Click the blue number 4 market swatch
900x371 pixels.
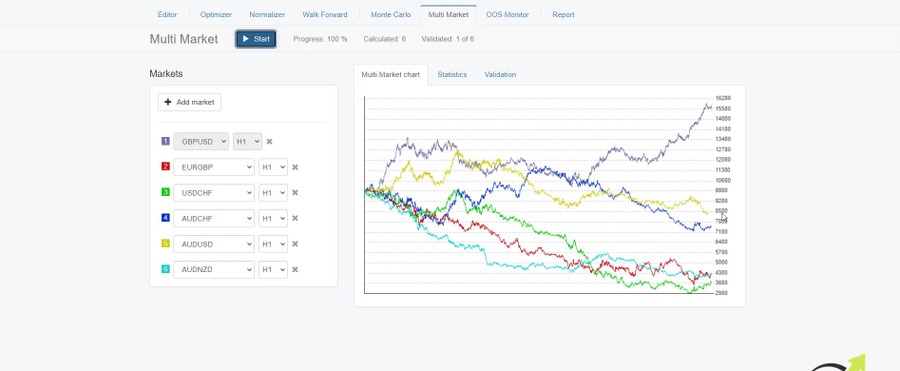tap(165, 218)
